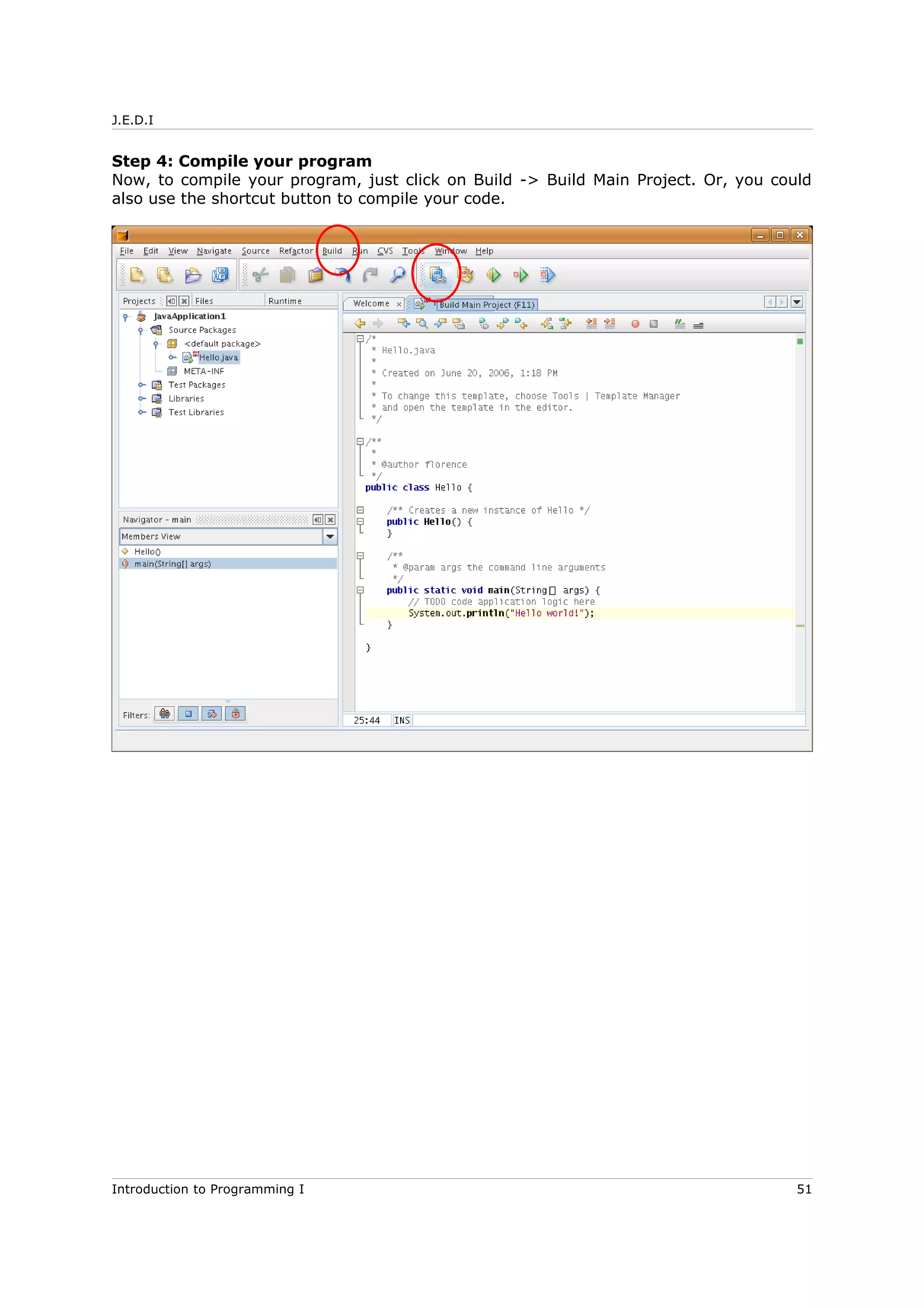This screenshot has height=1308, width=924.
Task: Click the Save All toolbar icon
Action: coord(220,276)
